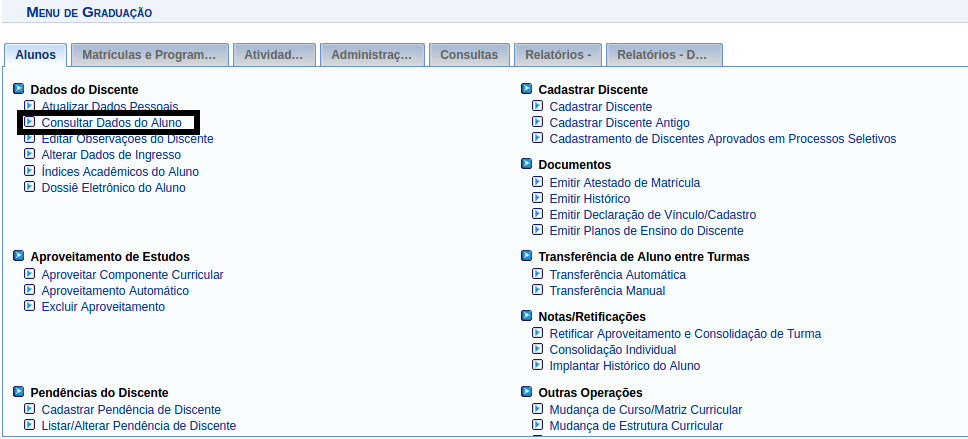Click Alterar Dados de Ingresso link
Image resolution: width=968 pixels, height=439 pixels.
point(111,155)
